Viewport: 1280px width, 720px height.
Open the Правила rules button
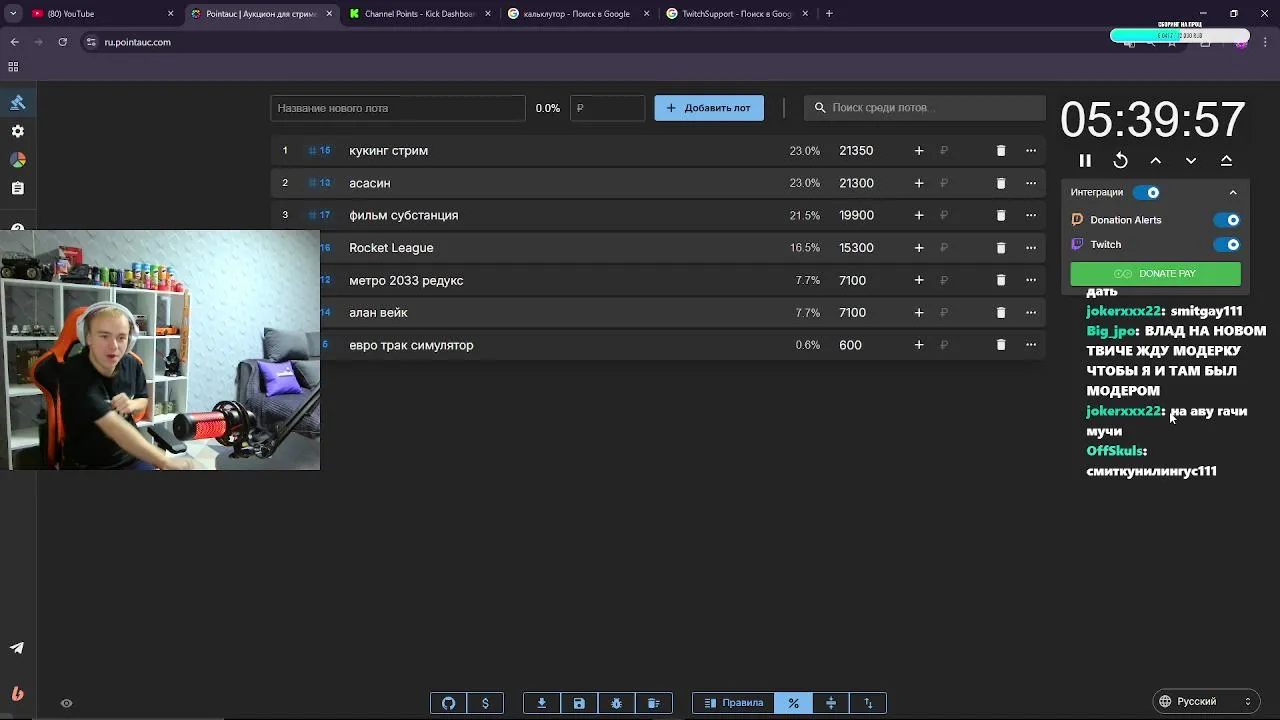click(x=734, y=703)
